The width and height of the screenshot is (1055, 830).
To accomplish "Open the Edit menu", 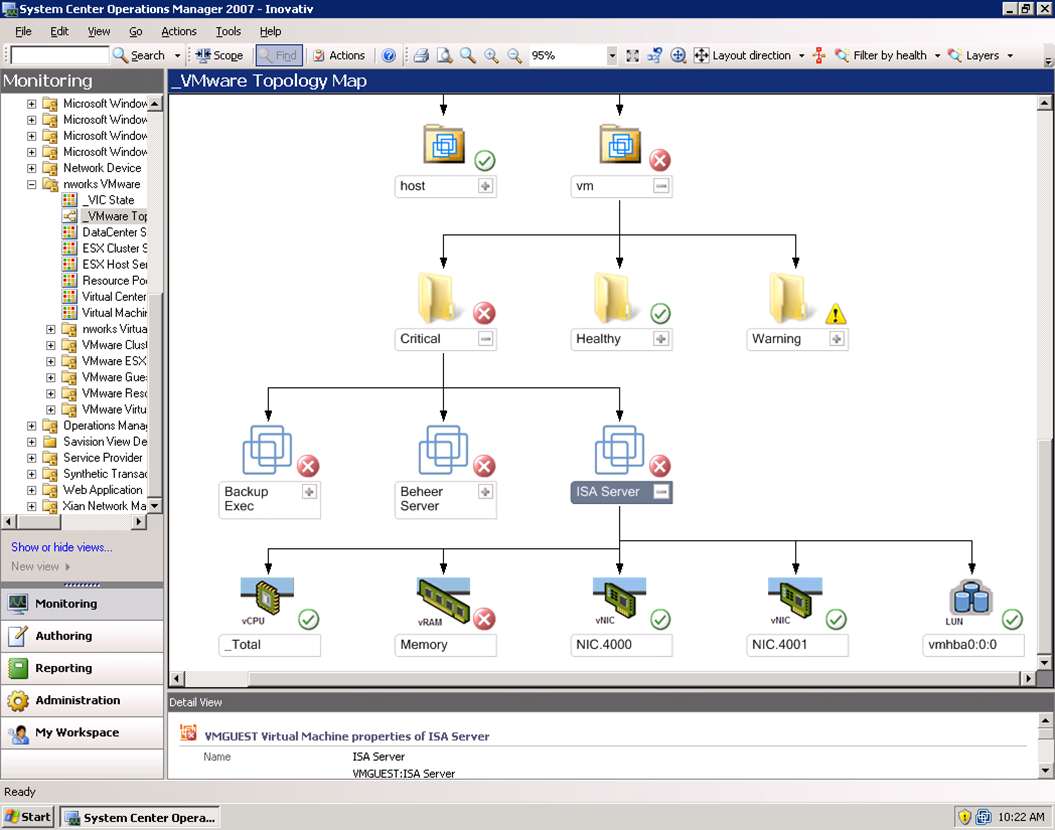I will [x=59, y=32].
